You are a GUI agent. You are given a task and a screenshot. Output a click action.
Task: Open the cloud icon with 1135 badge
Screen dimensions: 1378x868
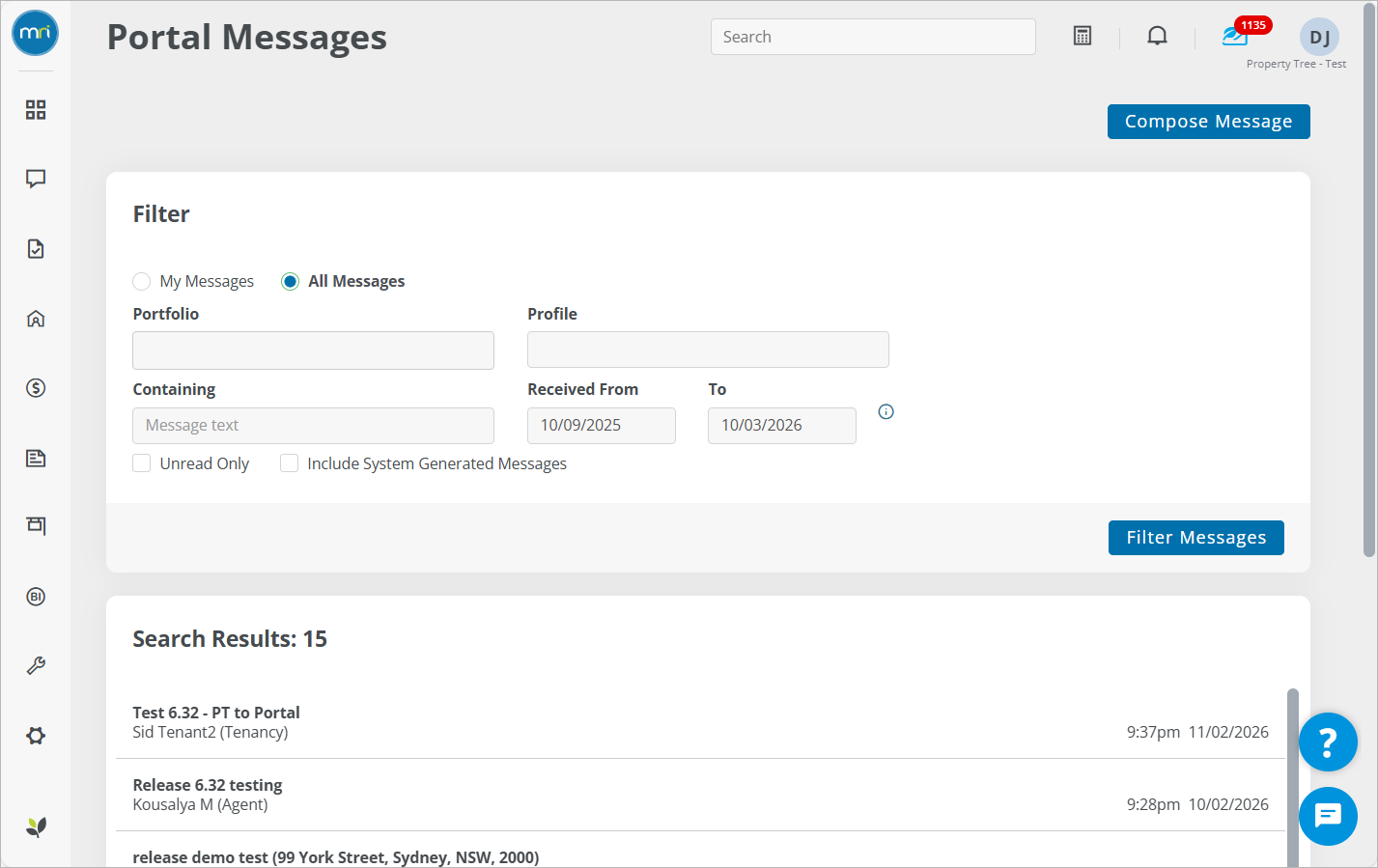coord(1235,37)
